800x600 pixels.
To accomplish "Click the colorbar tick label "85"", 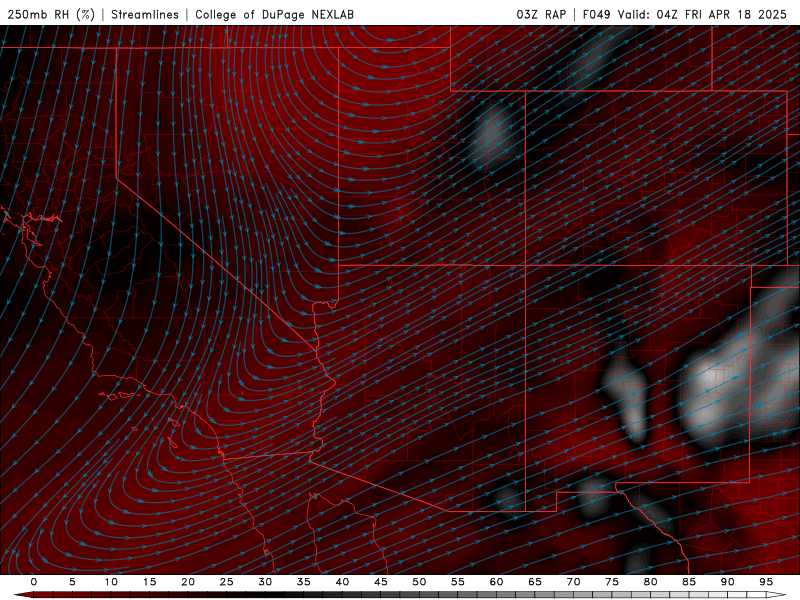I will pyautogui.click(x=689, y=582).
